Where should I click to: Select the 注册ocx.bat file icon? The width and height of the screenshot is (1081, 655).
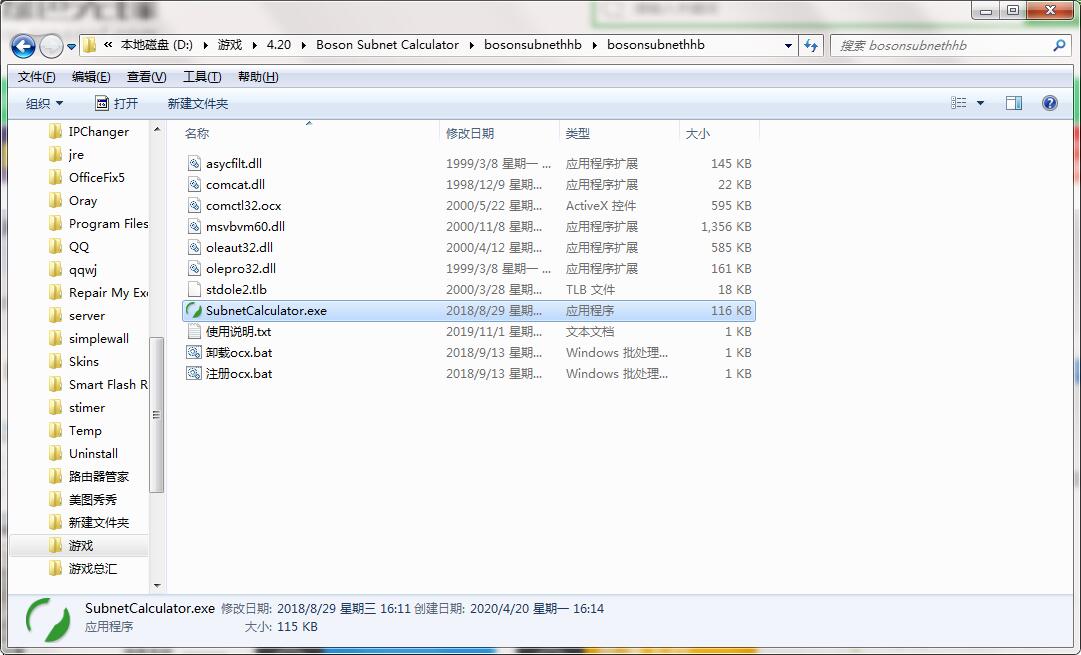[194, 374]
